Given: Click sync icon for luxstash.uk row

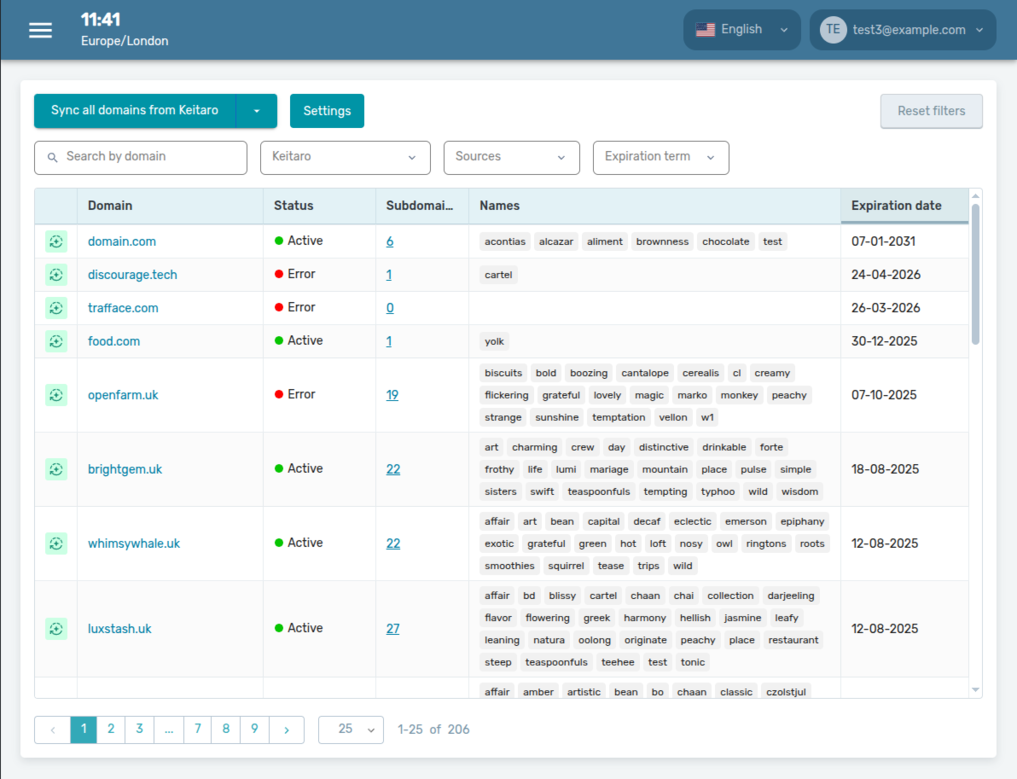Looking at the screenshot, I should point(56,629).
